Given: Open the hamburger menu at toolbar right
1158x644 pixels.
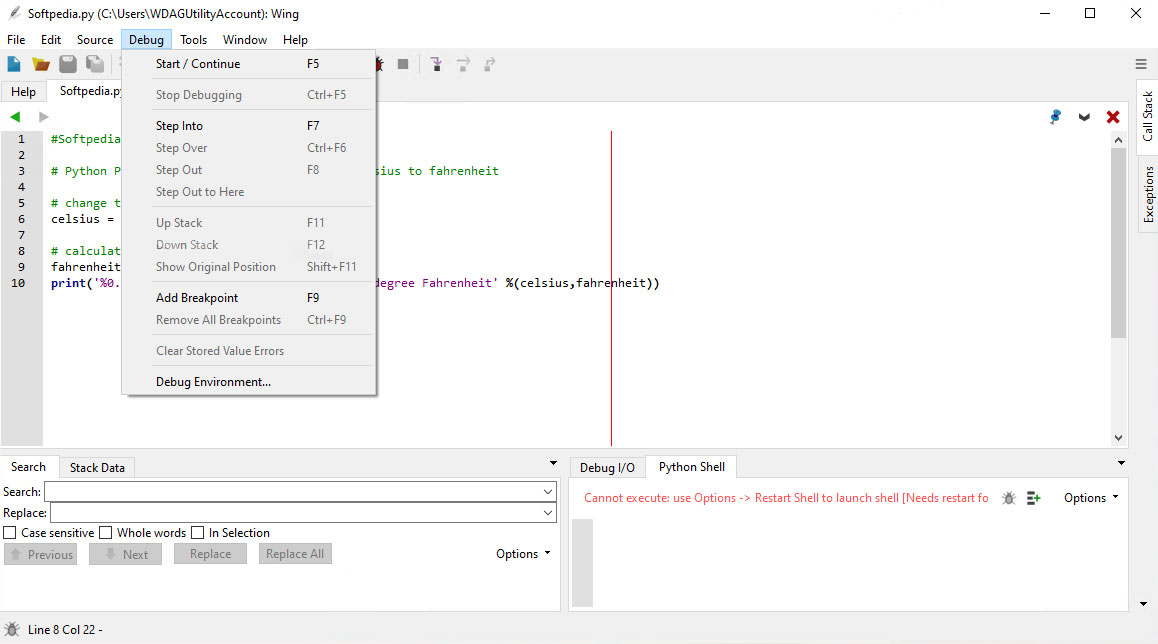Looking at the screenshot, I should click(x=1141, y=64).
